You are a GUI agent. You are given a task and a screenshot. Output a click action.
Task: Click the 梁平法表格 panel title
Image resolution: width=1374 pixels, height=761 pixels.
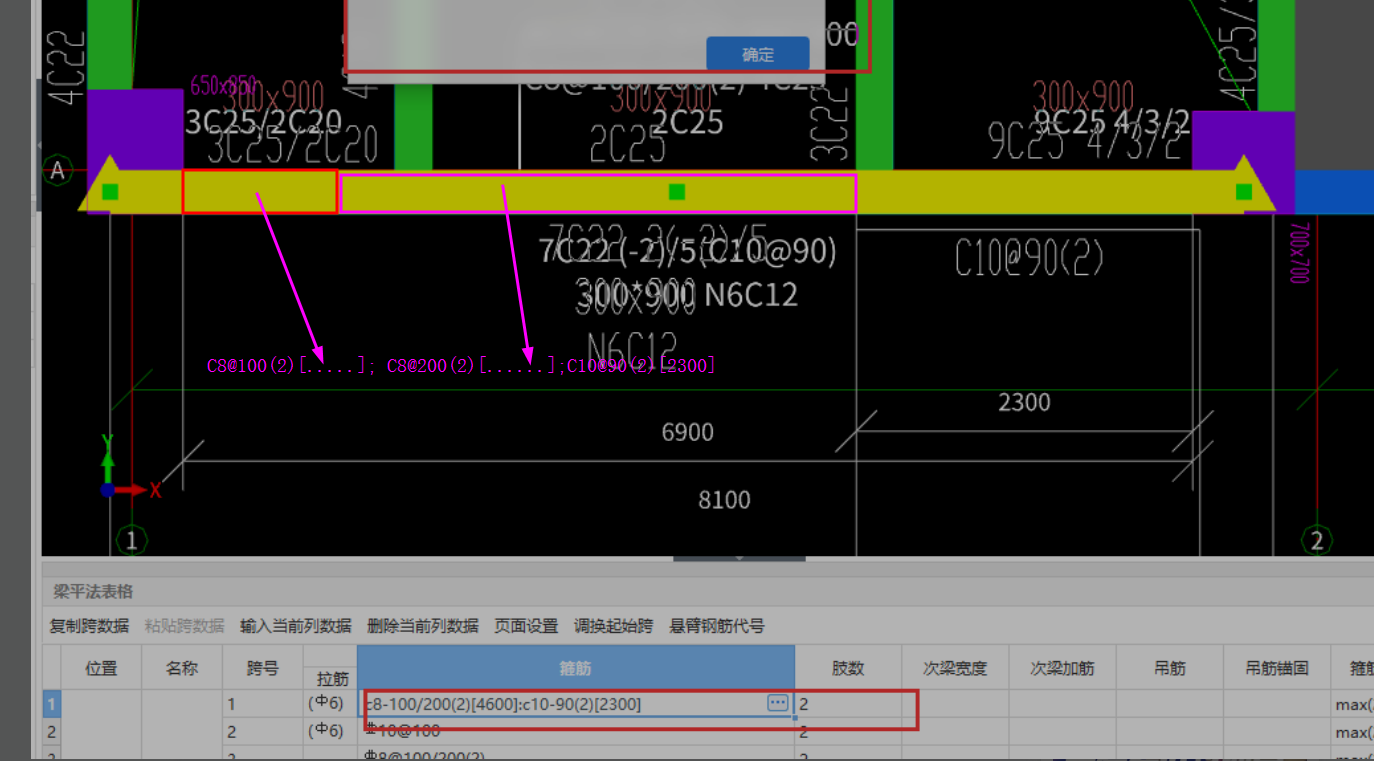click(93, 592)
